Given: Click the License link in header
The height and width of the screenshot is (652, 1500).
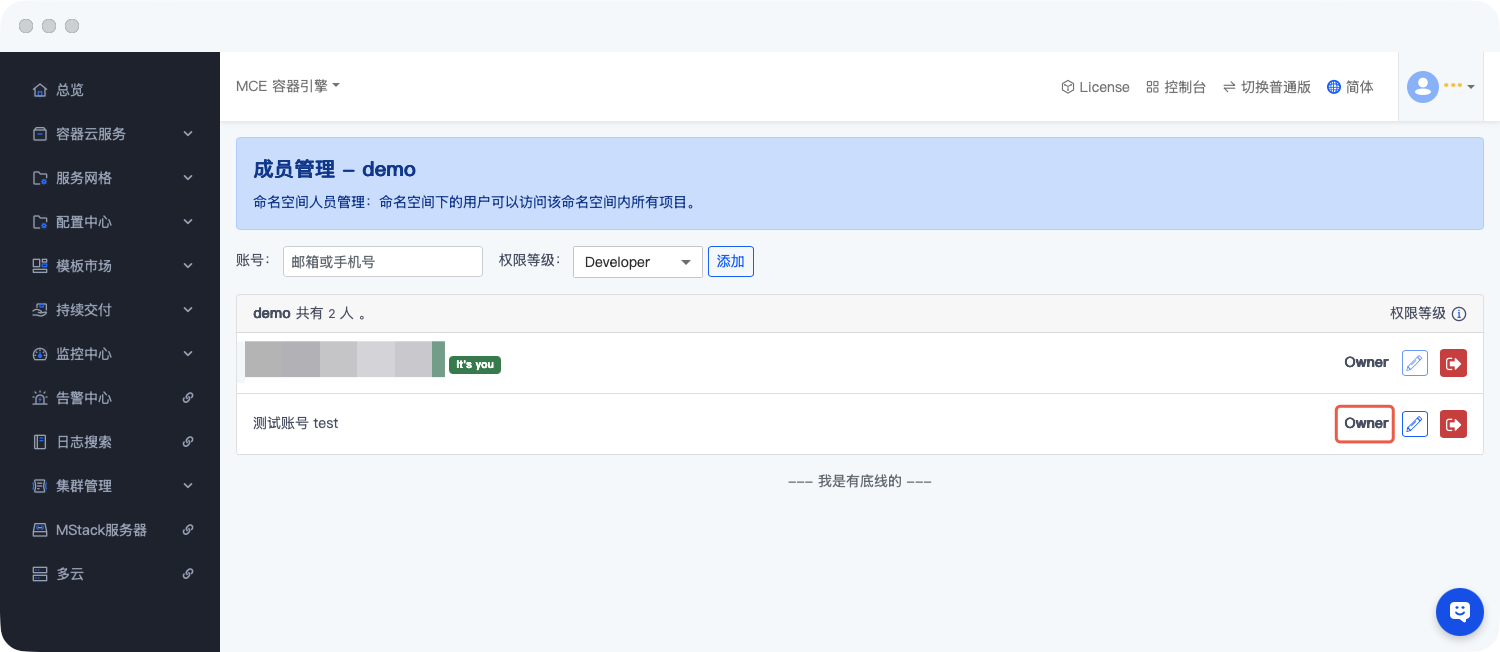Looking at the screenshot, I should [x=1095, y=87].
